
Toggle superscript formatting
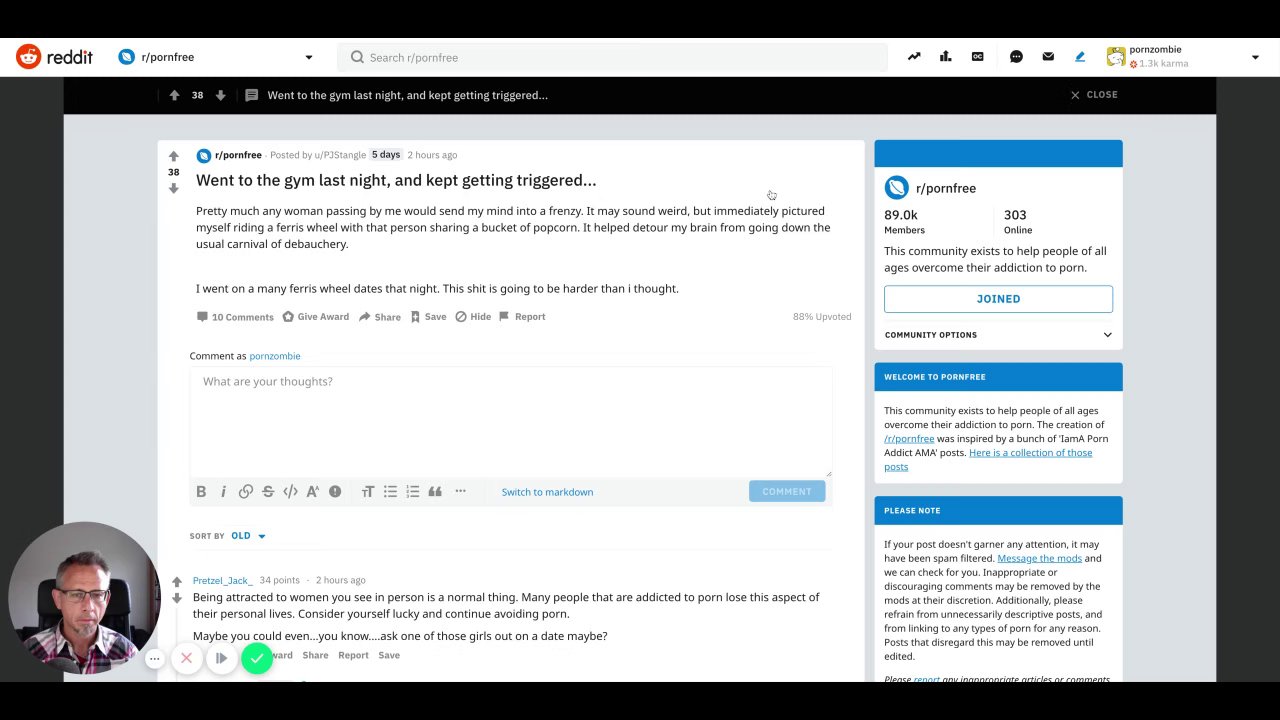pos(313,491)
